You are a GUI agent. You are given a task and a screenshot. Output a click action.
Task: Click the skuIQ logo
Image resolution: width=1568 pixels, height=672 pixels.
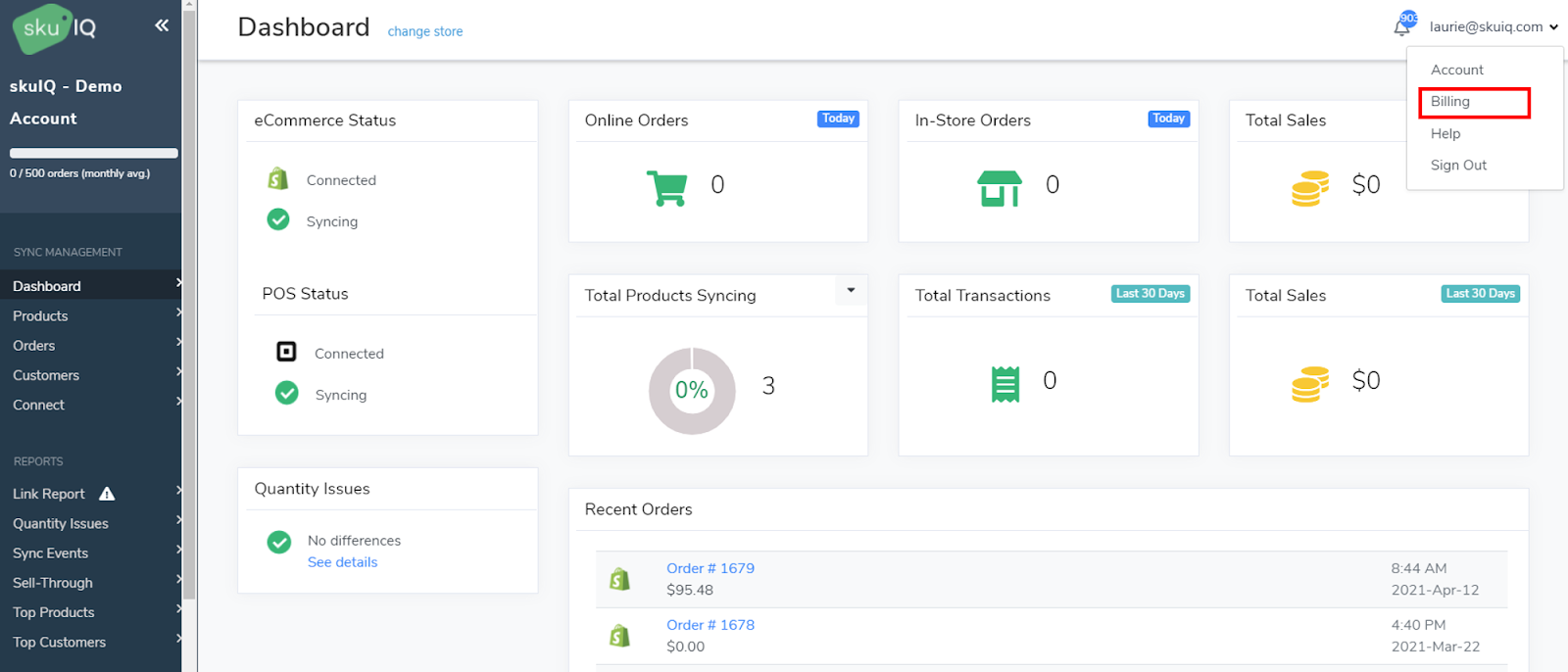click(x=55, y=28)
